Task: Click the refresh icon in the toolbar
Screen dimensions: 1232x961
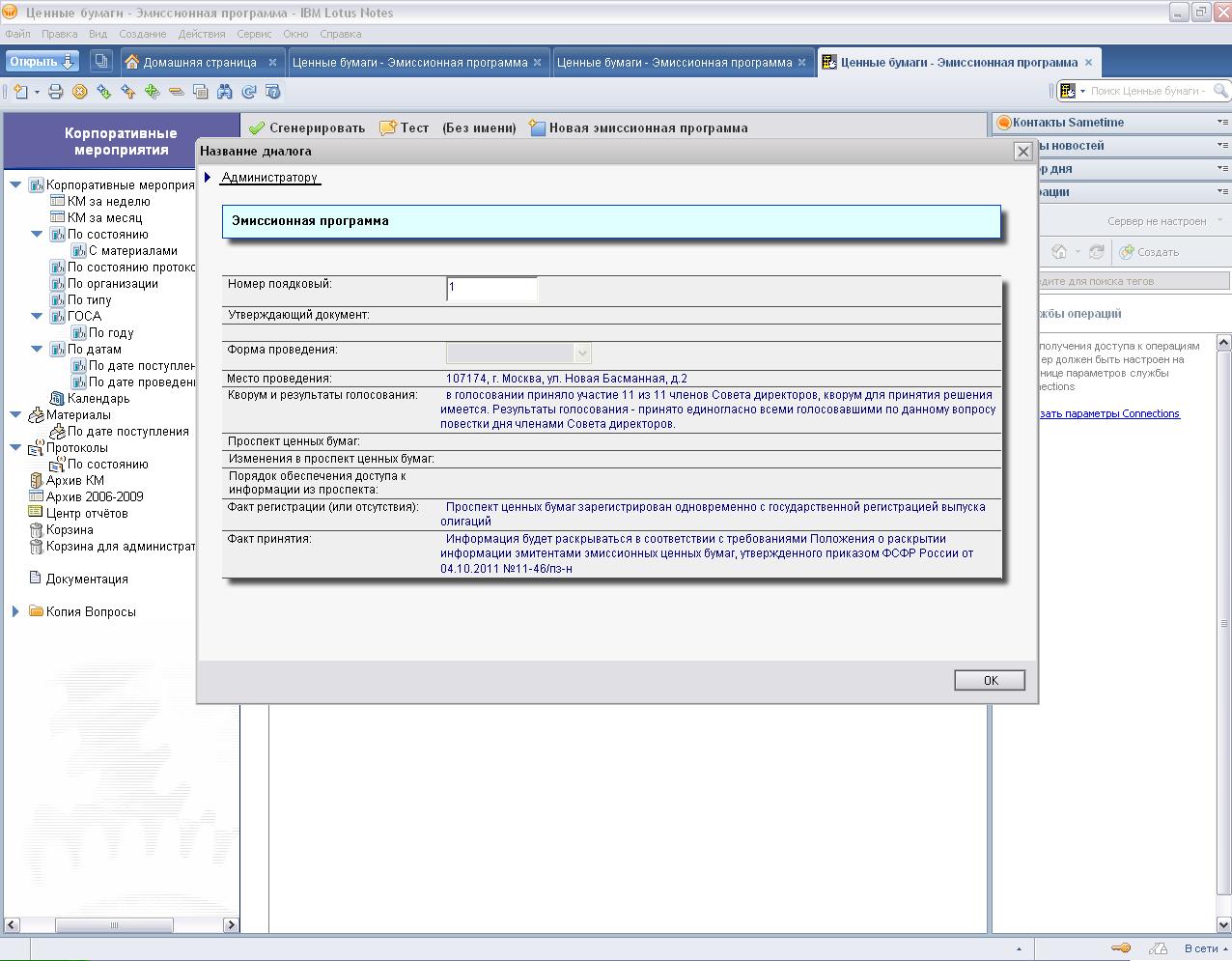Action: pos(249,92)
